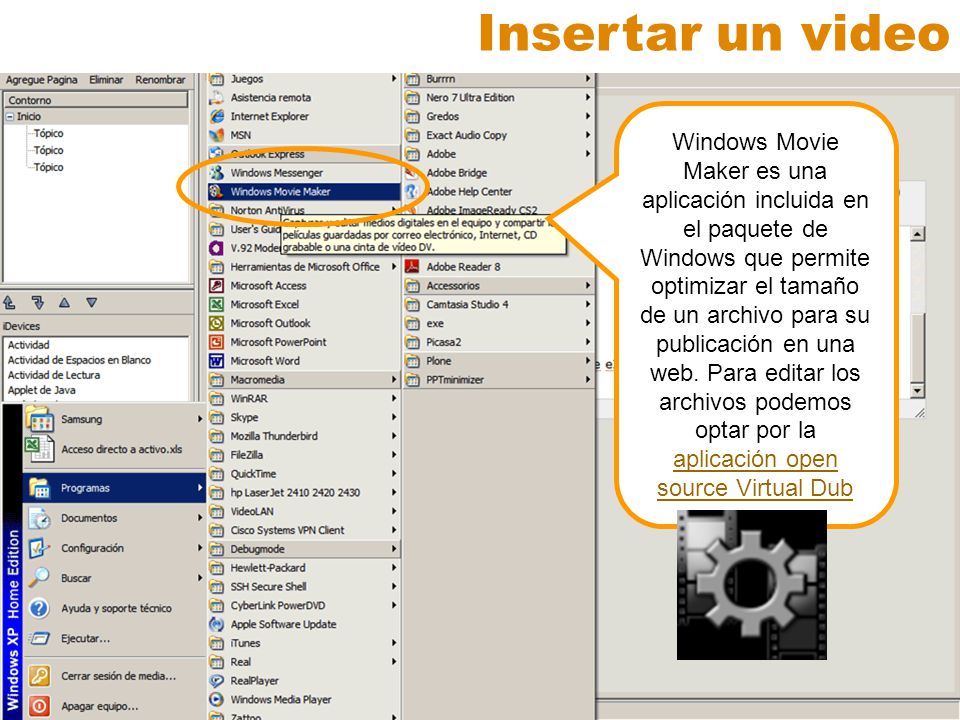
Task: Select Mozilla Thunderbird in programs list
Action: pyautogui.click(x=304, y=436)
